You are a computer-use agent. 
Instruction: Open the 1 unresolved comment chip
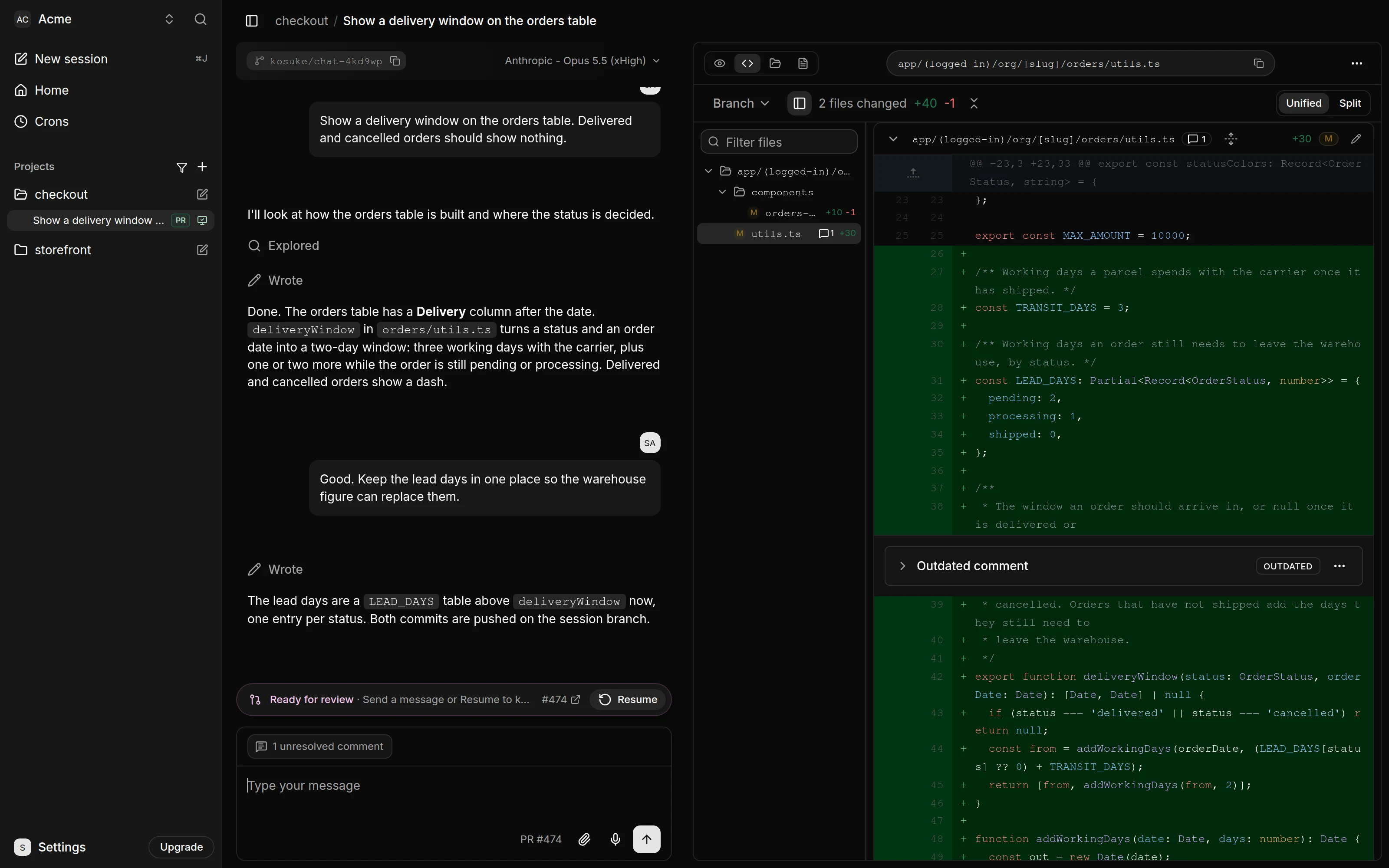tap(320, 747)
